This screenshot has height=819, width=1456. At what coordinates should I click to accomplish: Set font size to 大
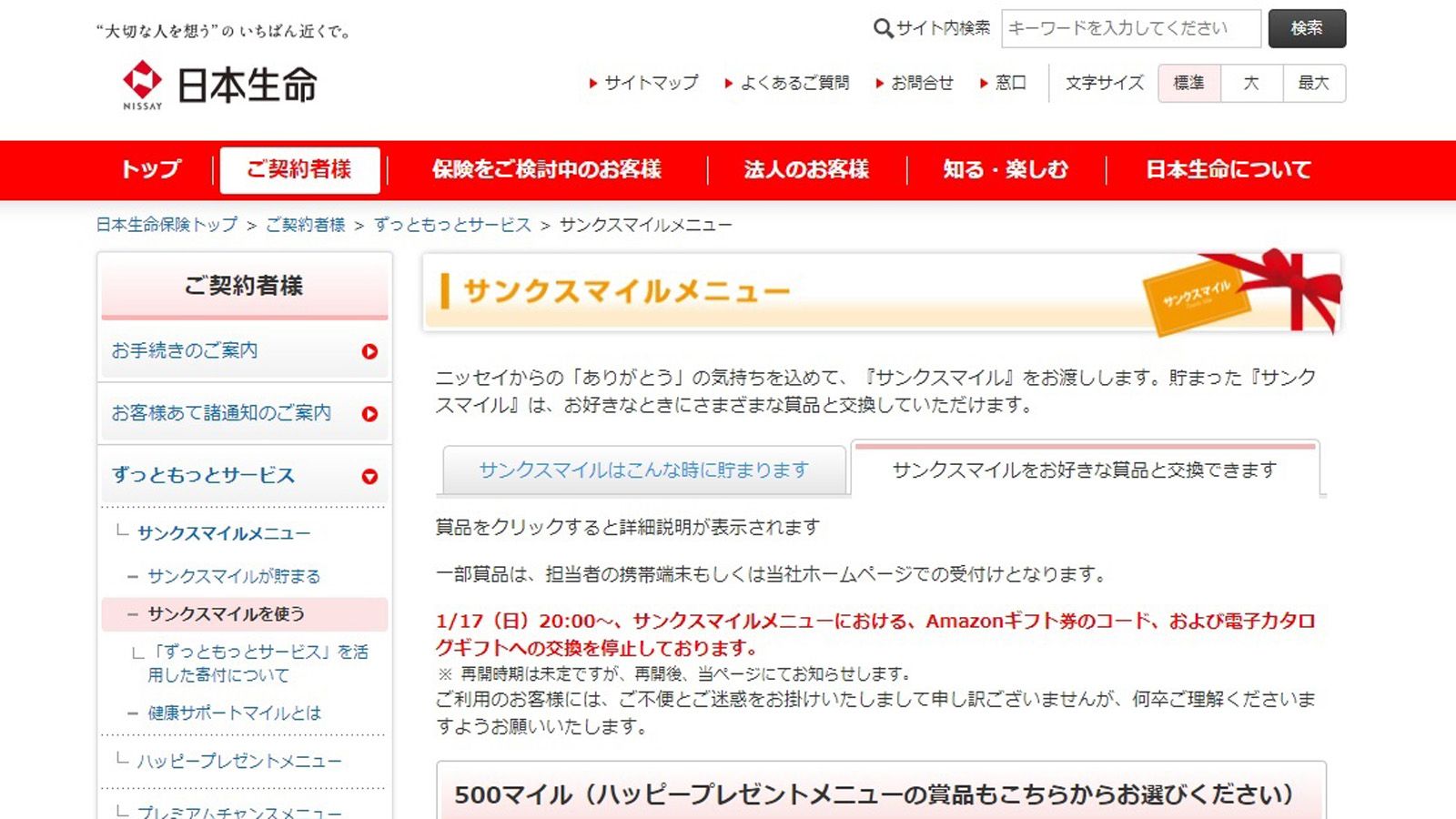1251,83
